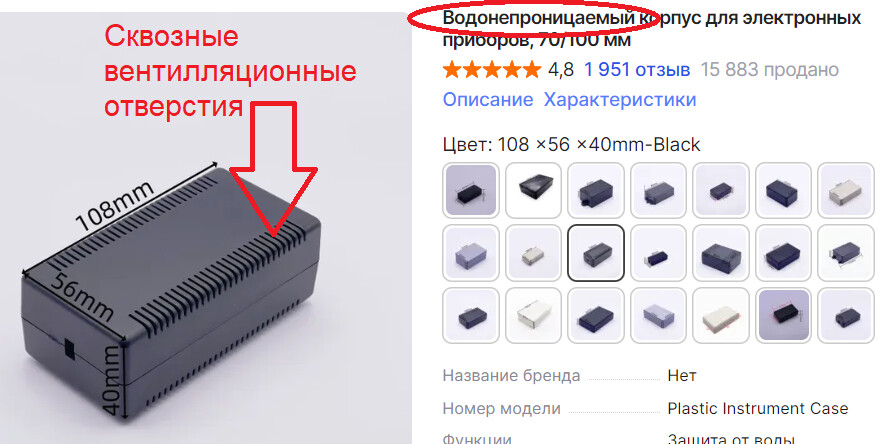The image size is (882, 444).
Task: Select dark case with mounting tab, third in top row
Action: pos(596,190)
